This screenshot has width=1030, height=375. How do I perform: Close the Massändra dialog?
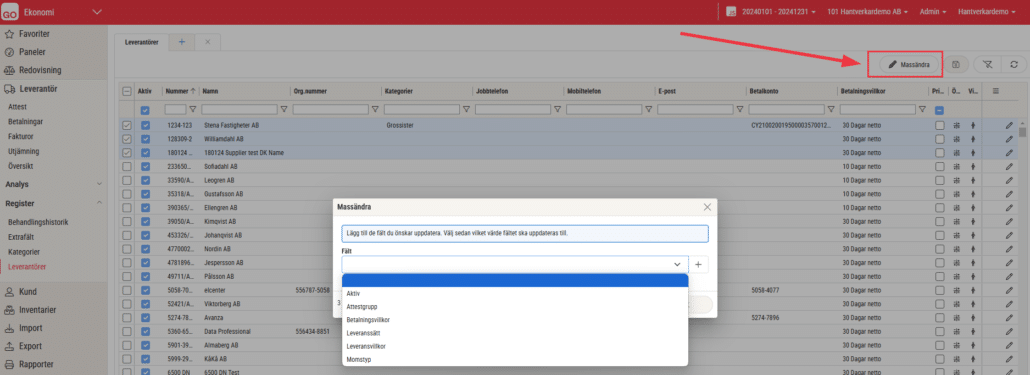(x=707, y=207)
